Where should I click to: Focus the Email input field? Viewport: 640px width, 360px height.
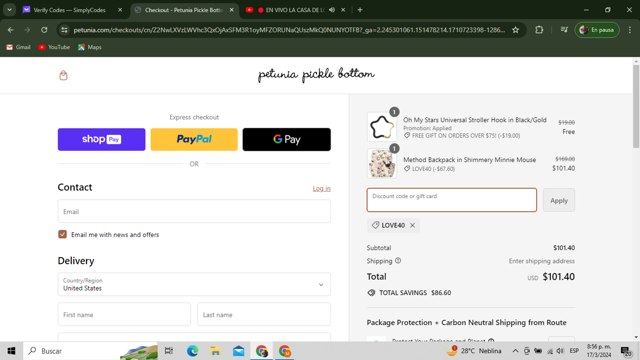click(194, 211)
